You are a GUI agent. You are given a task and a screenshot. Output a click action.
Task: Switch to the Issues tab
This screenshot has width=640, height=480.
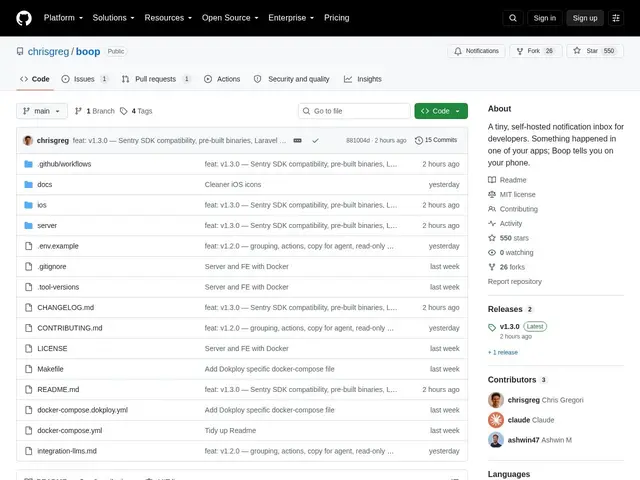(85, 79)
